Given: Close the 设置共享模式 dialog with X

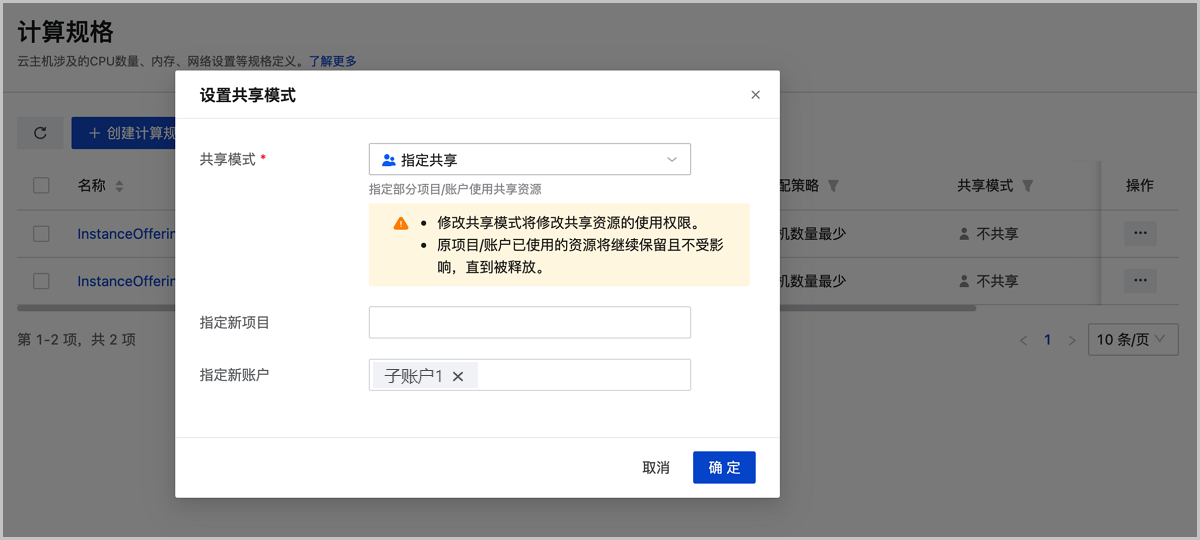Looking at the screenshot, I should [755, 95].
